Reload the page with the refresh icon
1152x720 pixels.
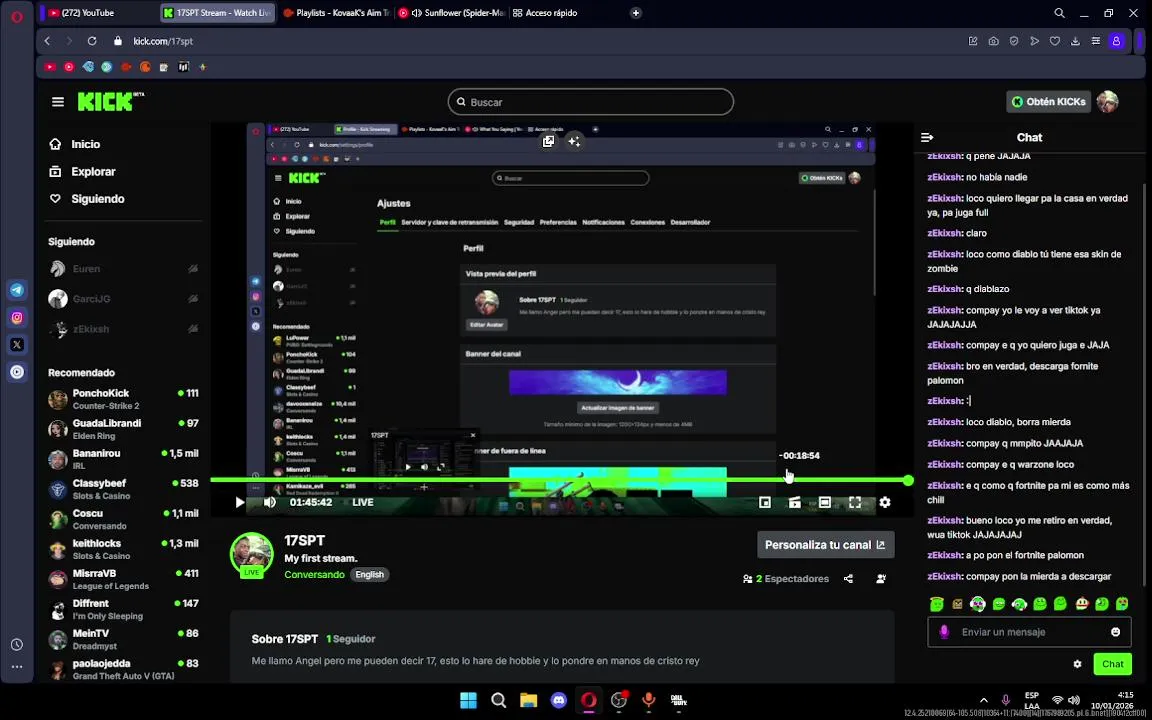[x=92, y=41]
